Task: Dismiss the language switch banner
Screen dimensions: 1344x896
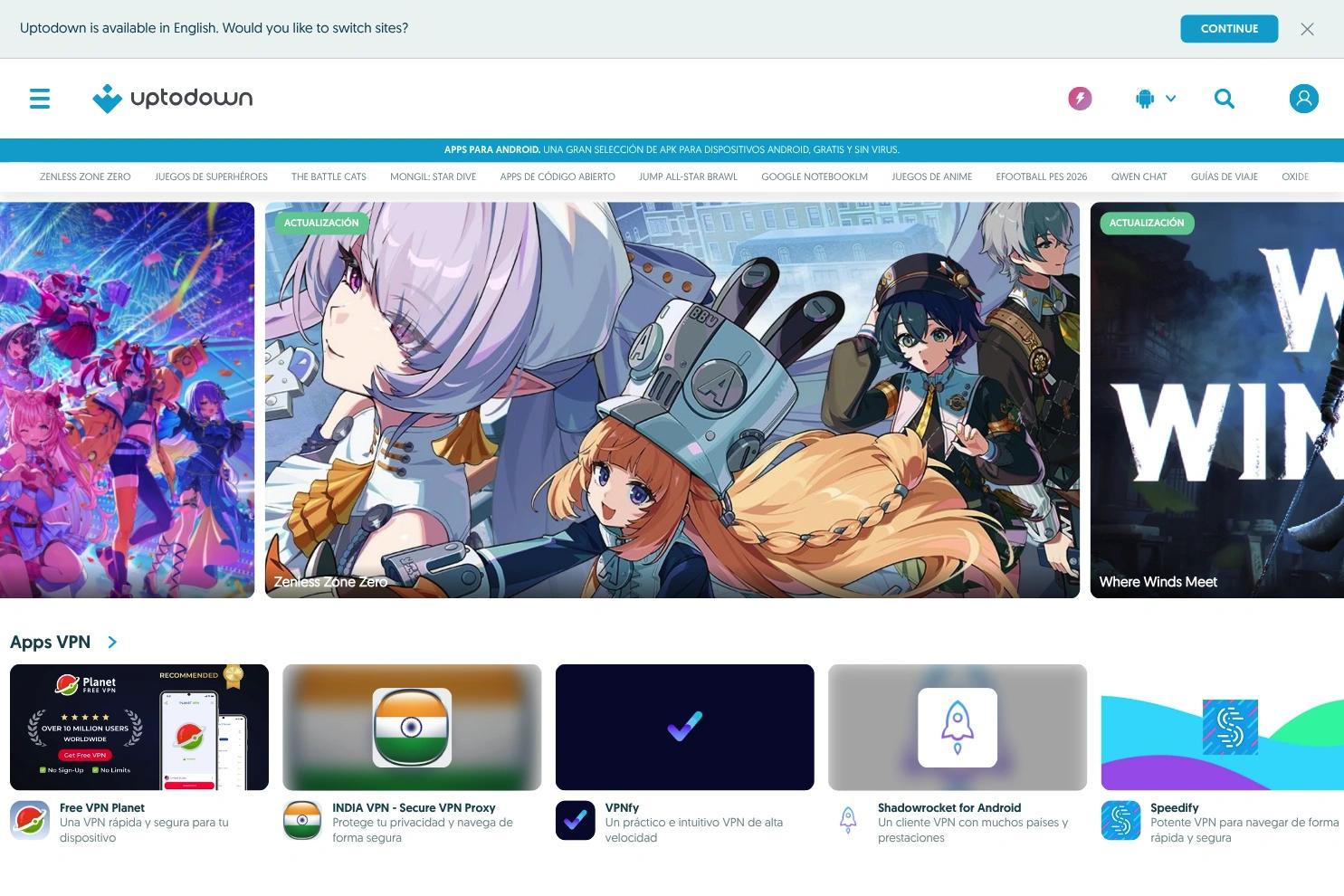Action: (x=1307, y=29)
